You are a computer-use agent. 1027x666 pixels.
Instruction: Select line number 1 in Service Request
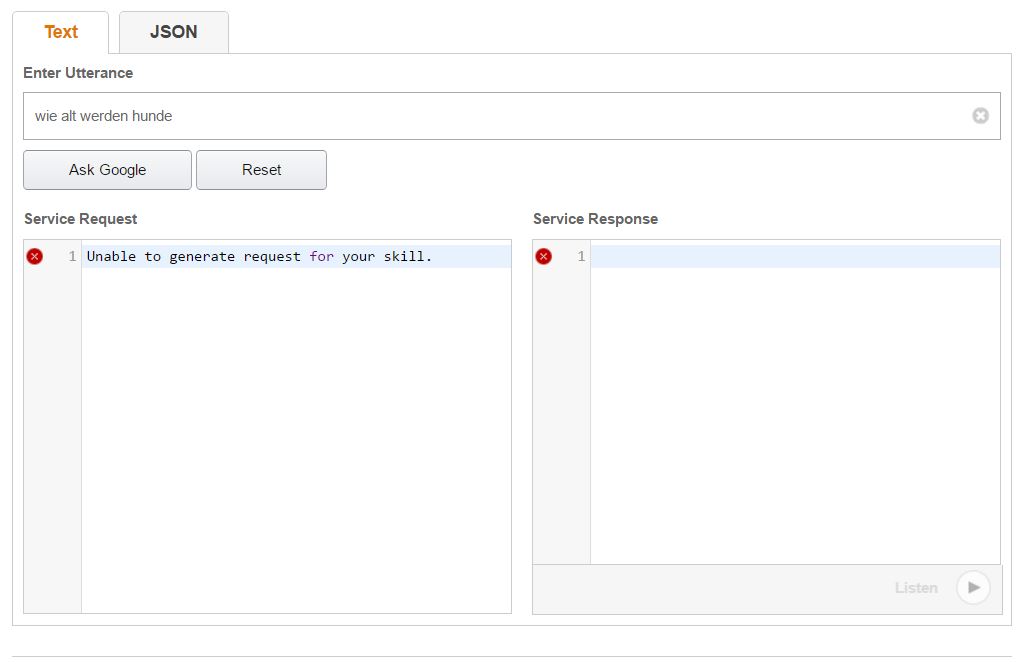72,257
